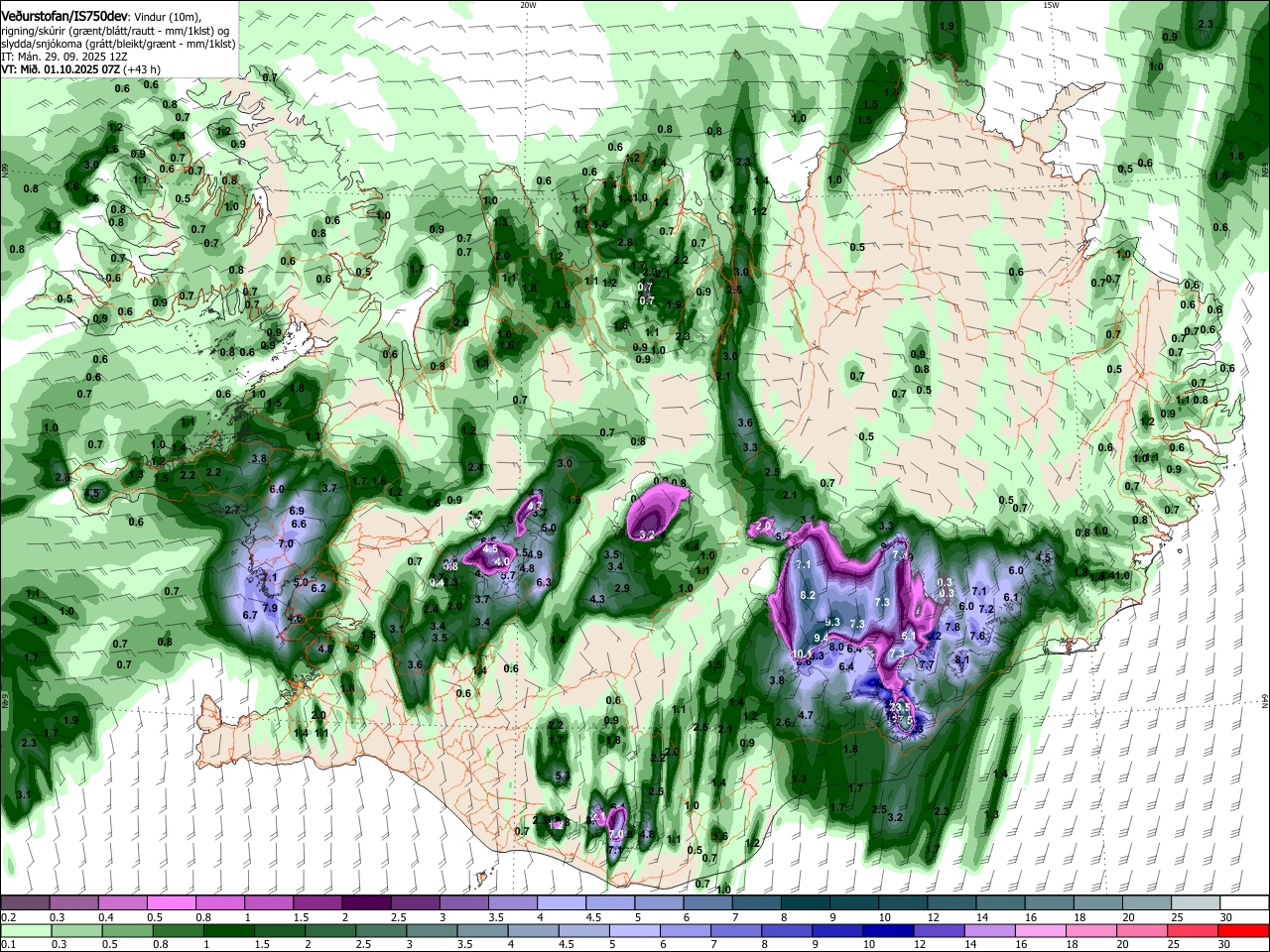Click the '7.0' precipitation value on the map
The width and height of the screenshot is (1270, 952).
tap(286, 544)
